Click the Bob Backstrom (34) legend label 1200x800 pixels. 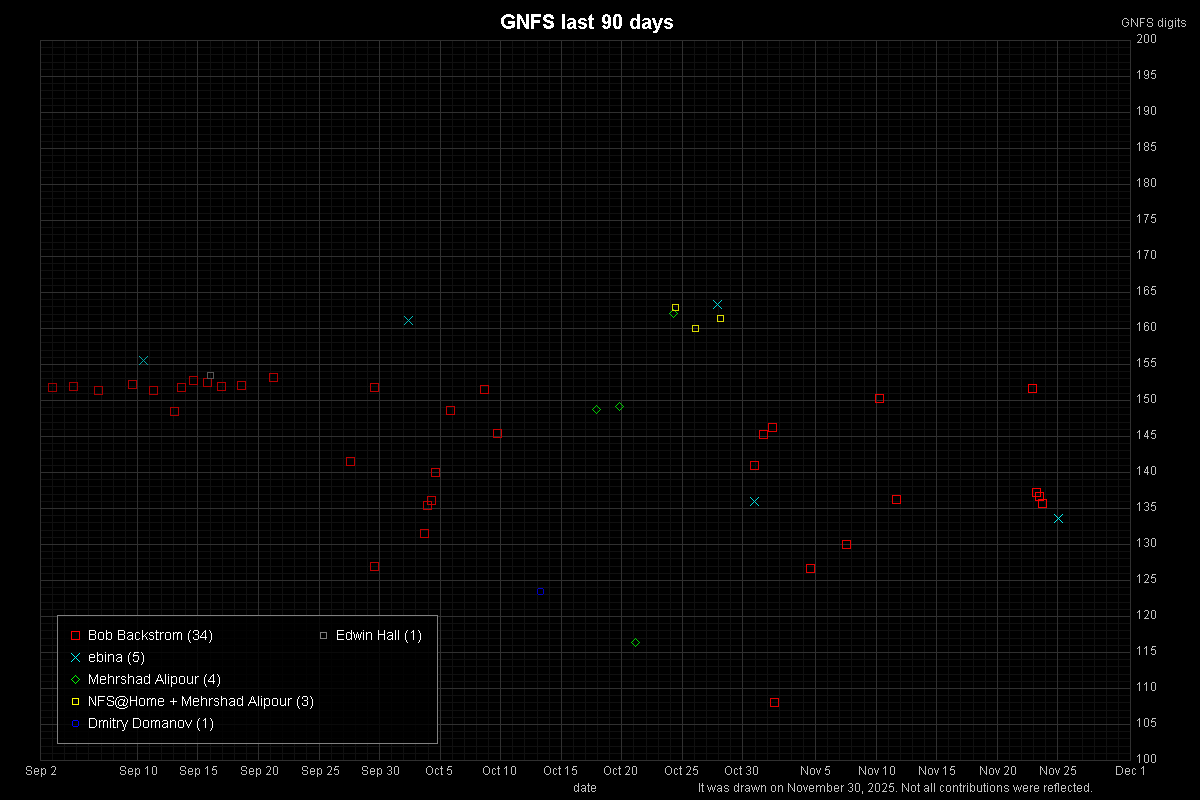150,635
